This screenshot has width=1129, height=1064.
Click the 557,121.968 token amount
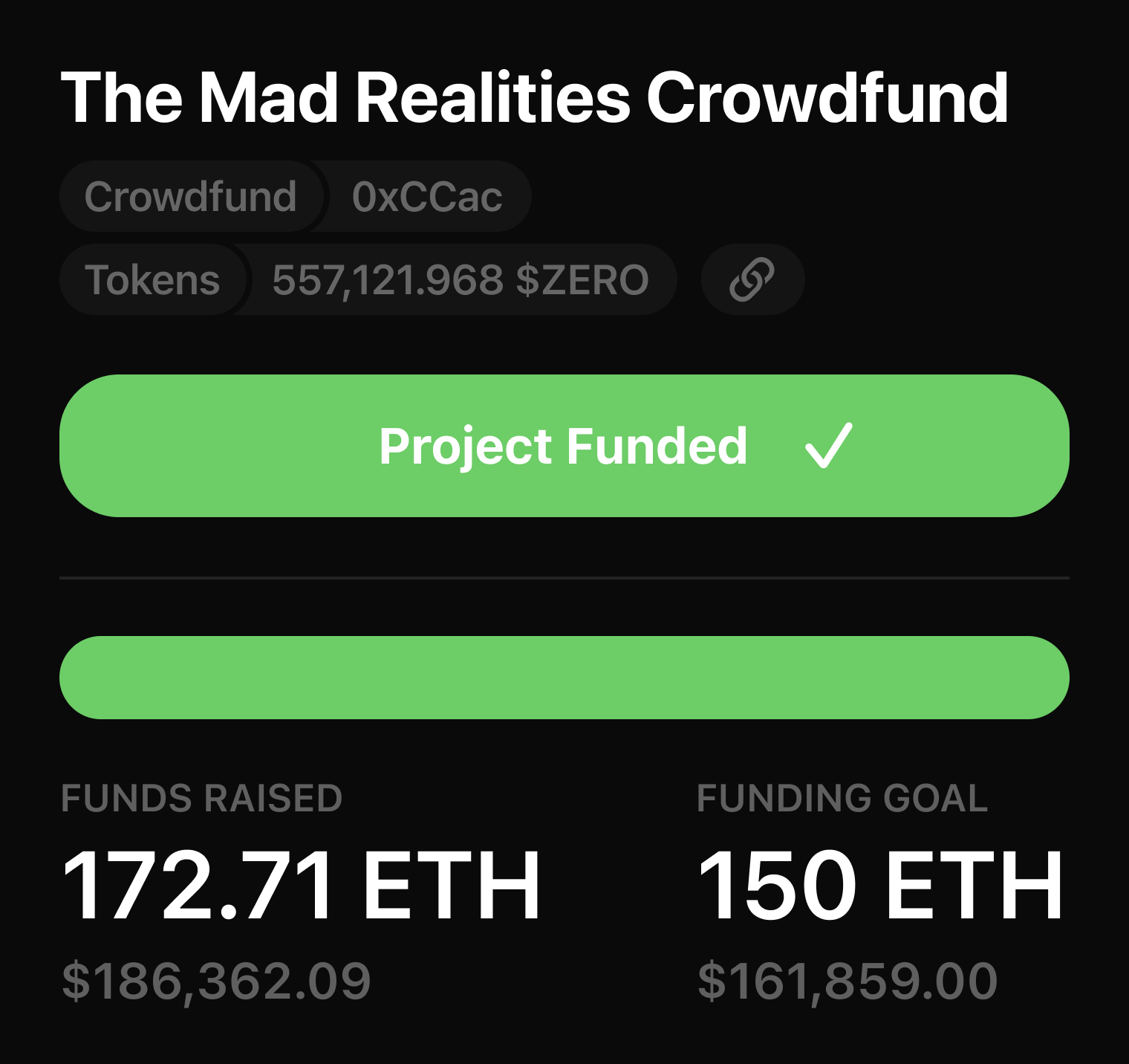[388, 280]
